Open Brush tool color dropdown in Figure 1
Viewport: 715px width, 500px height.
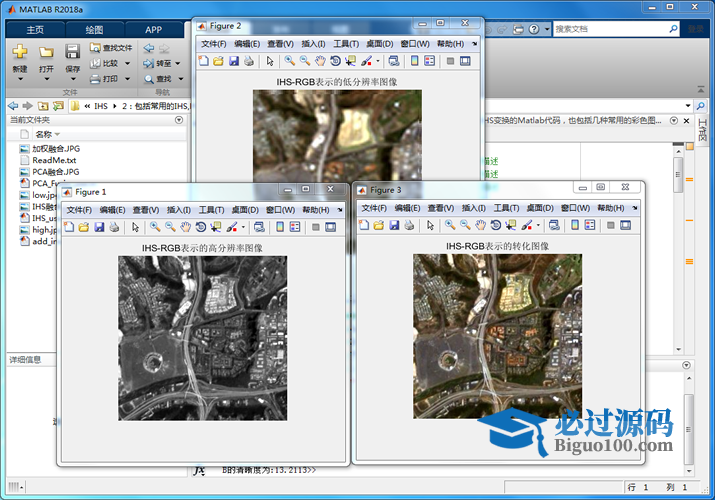point(242,228)
